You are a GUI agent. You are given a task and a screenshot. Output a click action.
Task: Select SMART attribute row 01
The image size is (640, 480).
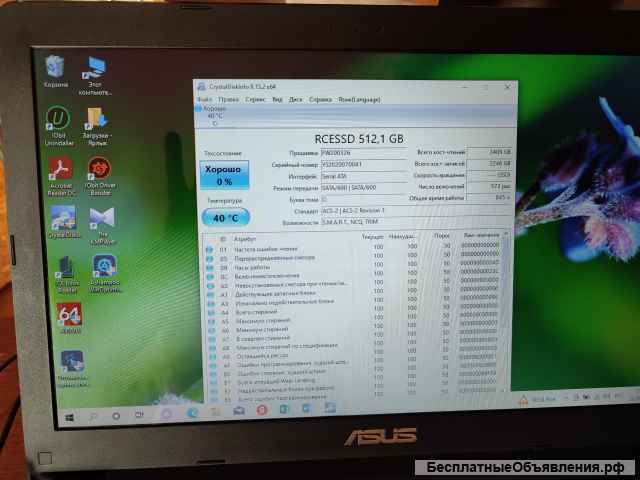(x=353, y=248)
